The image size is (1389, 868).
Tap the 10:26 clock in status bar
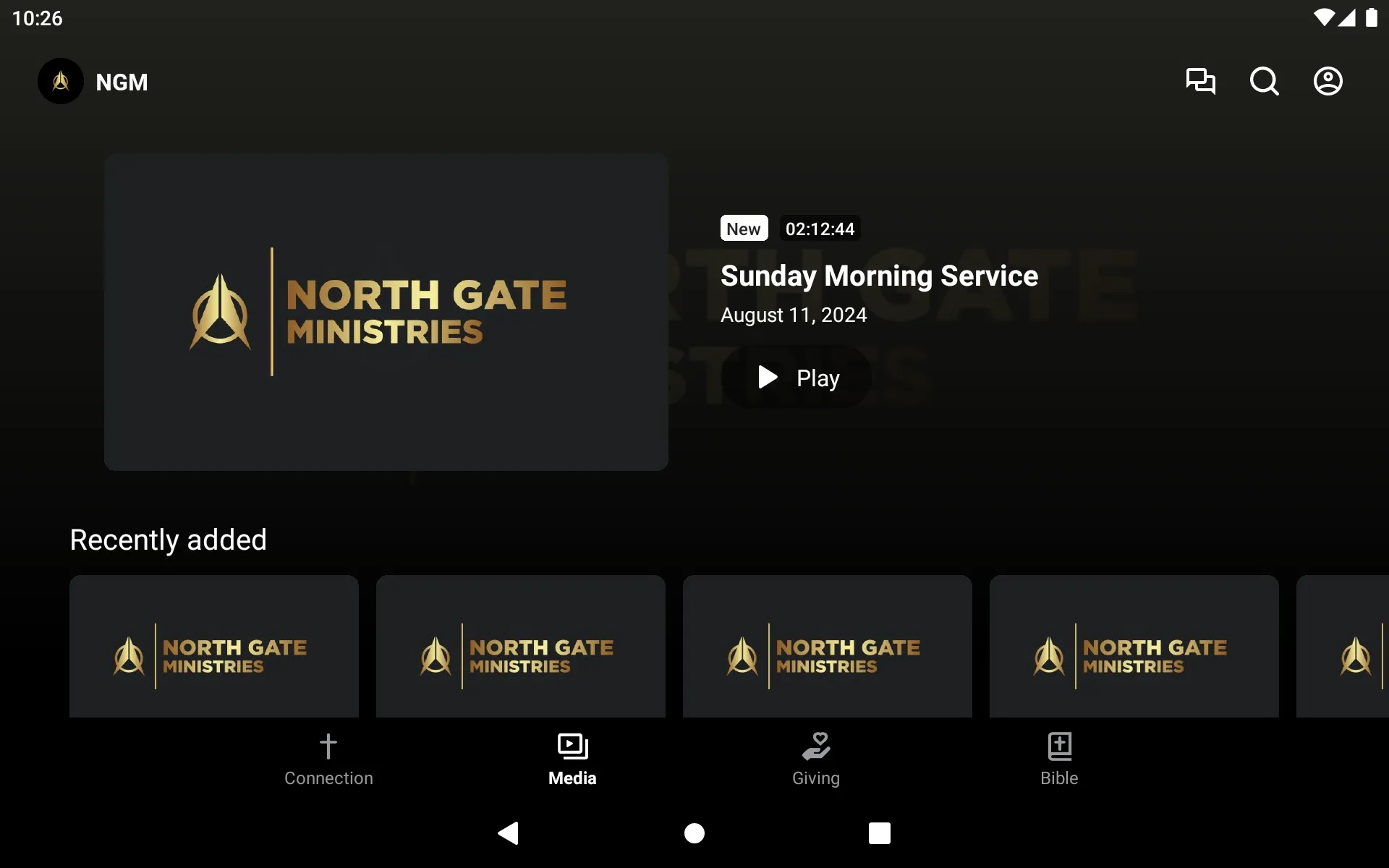pyautogui.click(x=38, y=18)
